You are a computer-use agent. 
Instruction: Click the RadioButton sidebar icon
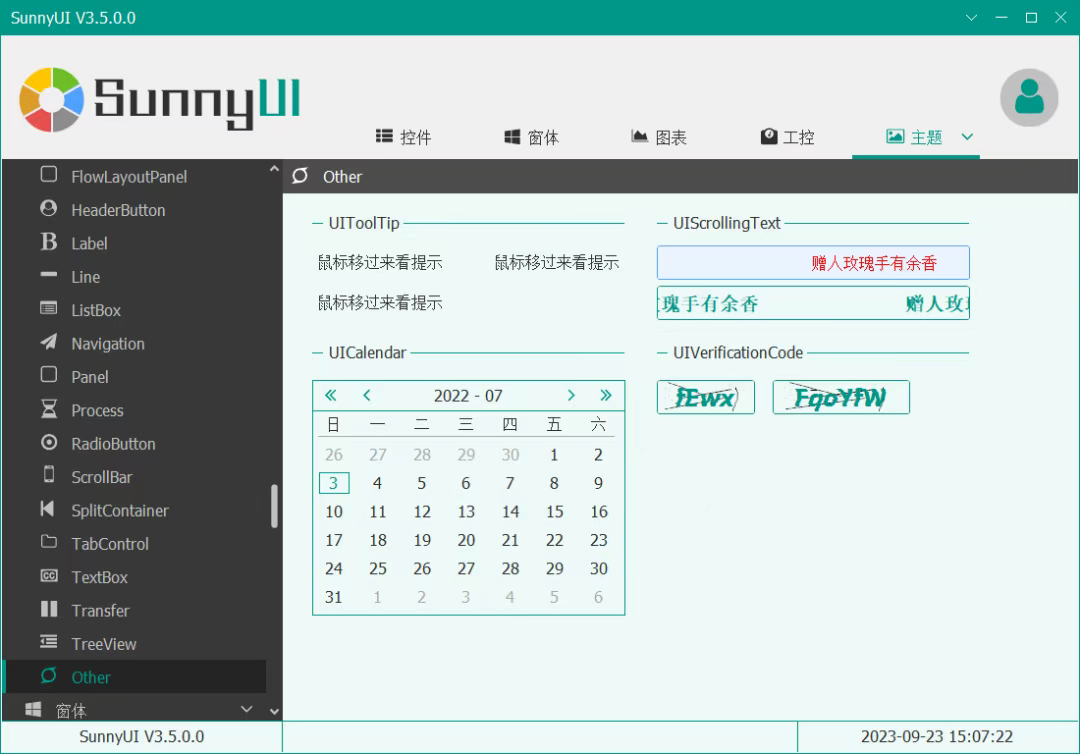click(48, 443)
